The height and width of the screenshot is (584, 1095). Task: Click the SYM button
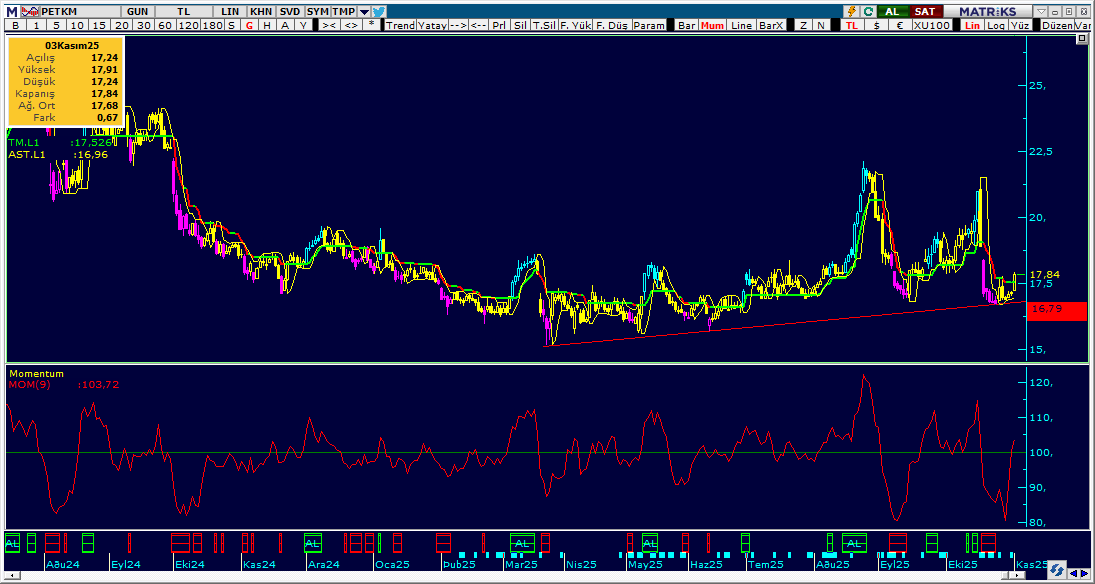click(318, 11)
